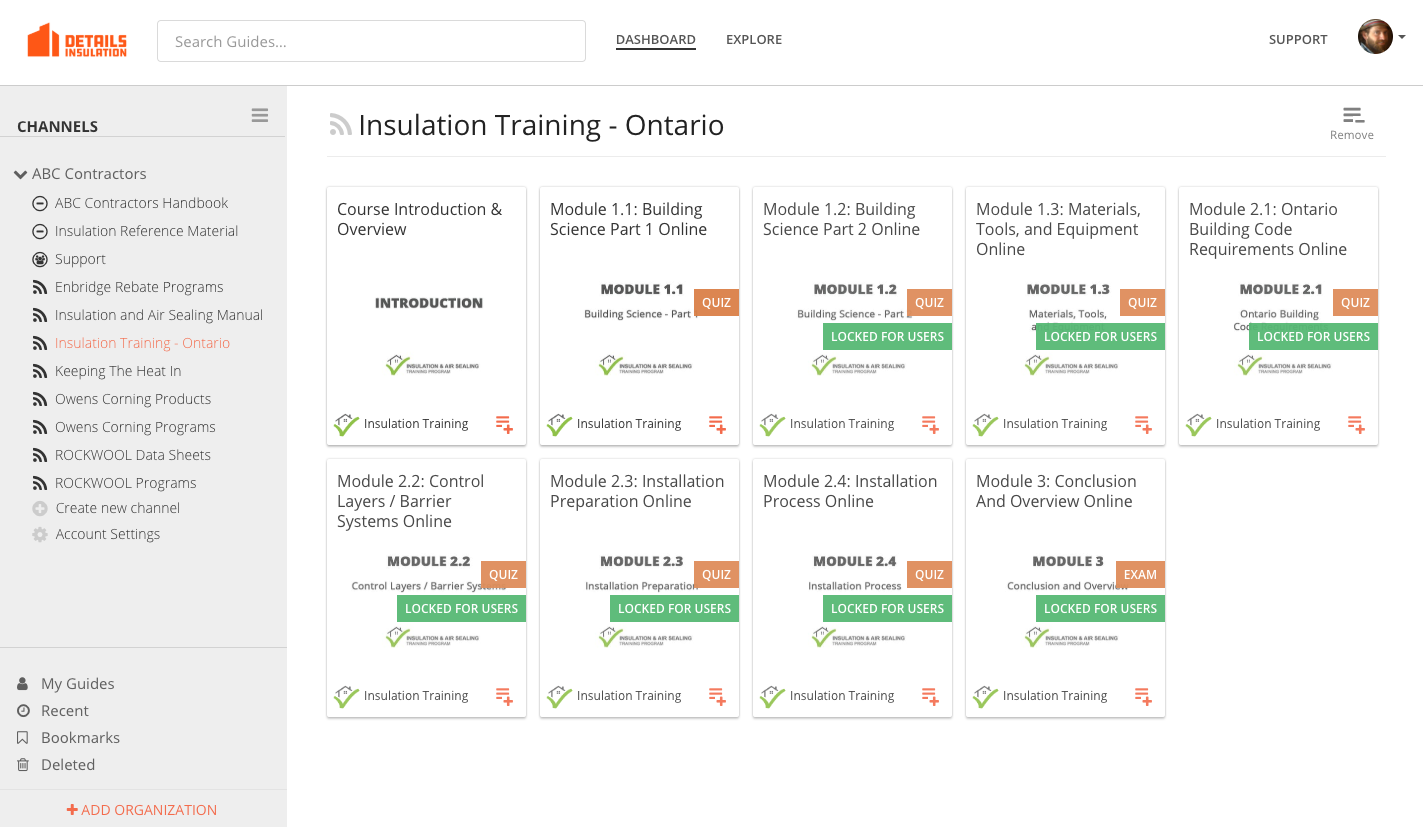Select the Keeping The Heat In channel
The height and width of the screenshot is (827, 1423).
118,371
